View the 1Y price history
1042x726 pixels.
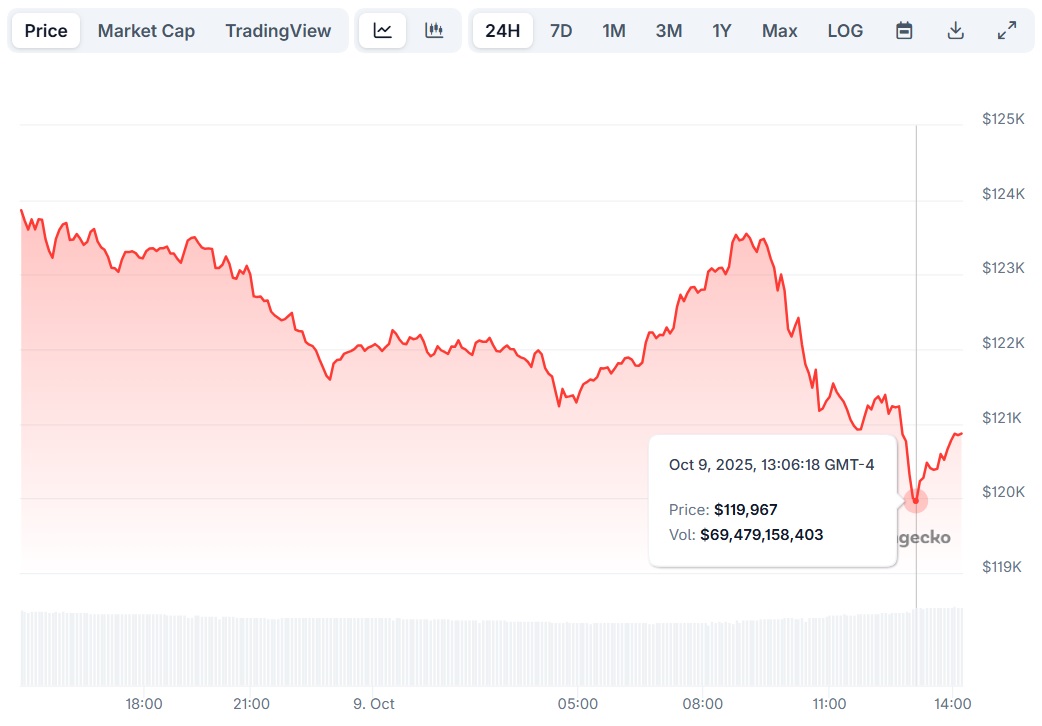[x=722, y=31]
